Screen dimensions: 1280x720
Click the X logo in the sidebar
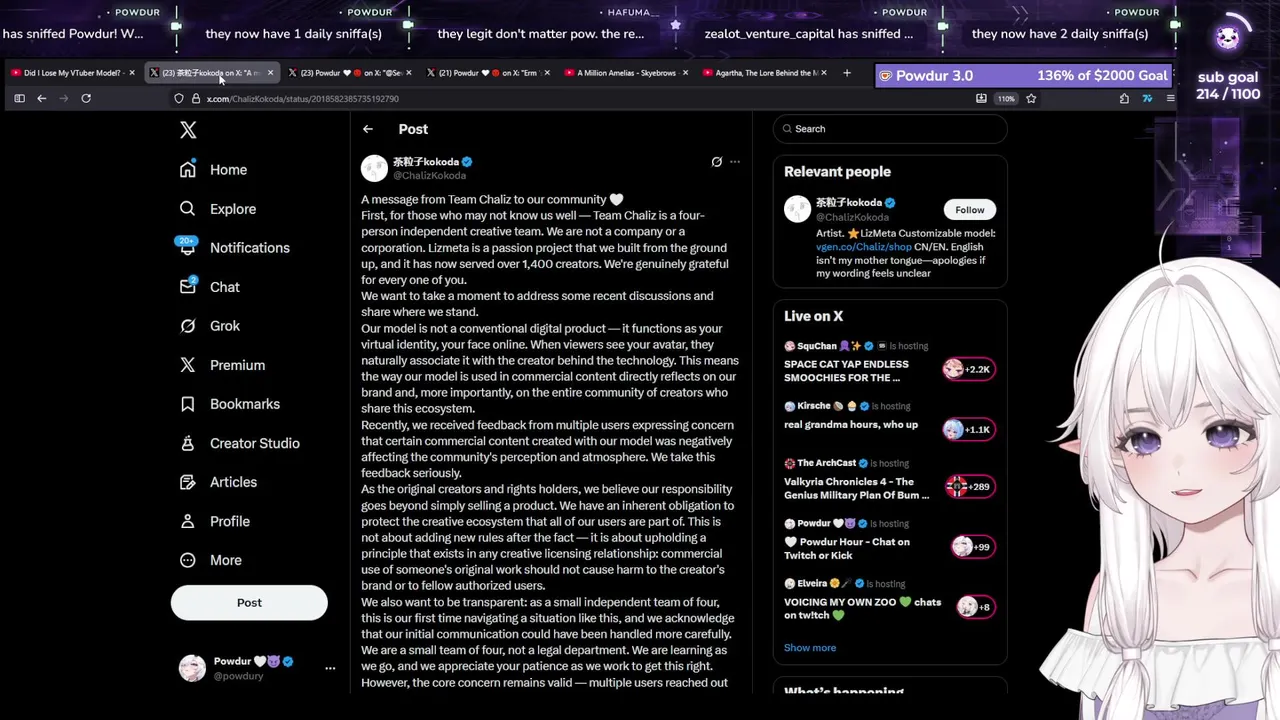[x=188, y=130]
